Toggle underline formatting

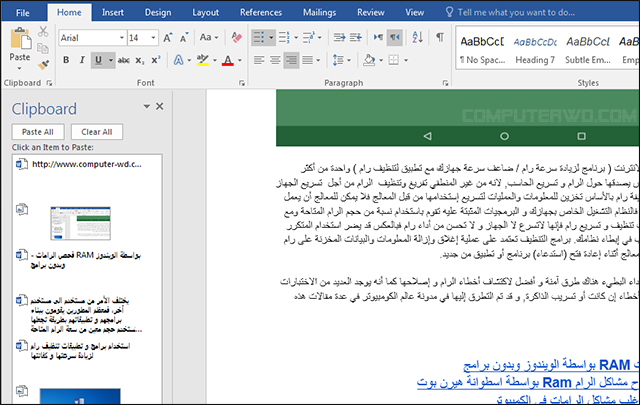[98, 60]
